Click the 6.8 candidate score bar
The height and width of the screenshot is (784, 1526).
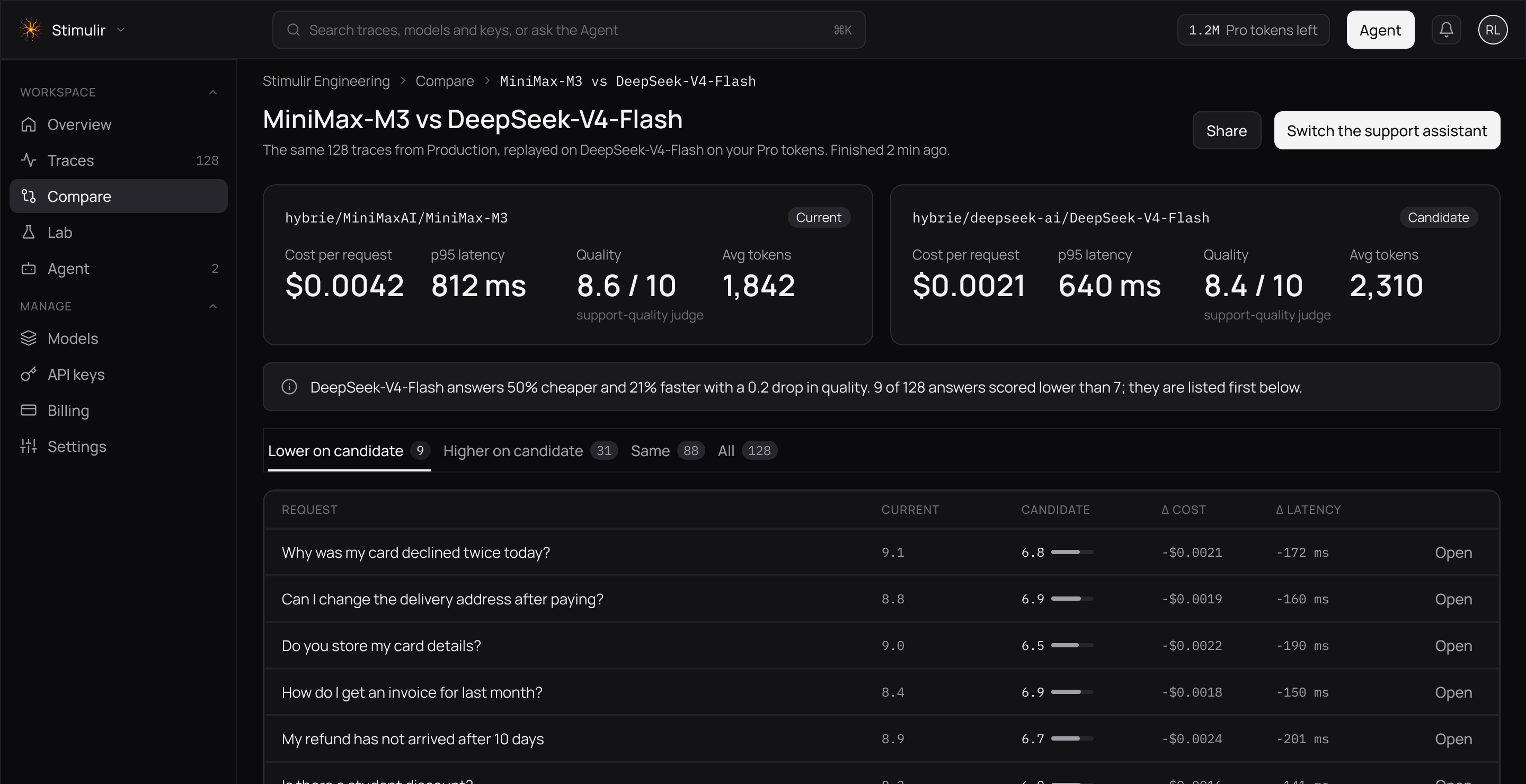pyautogui.click(x=1072, y=553)
